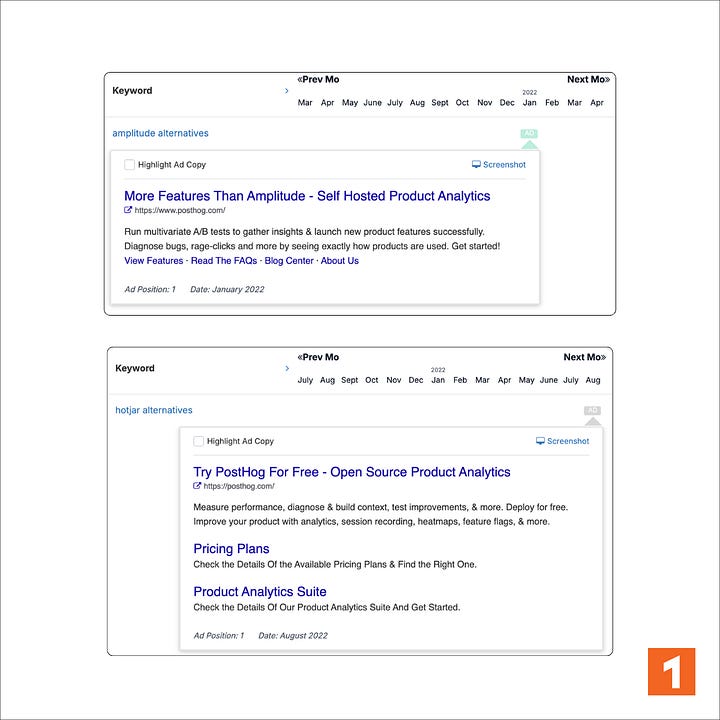This screenshot has width=720, height=720.
Task: Click 'Date: January 2022' text
Action: [227, 289]
